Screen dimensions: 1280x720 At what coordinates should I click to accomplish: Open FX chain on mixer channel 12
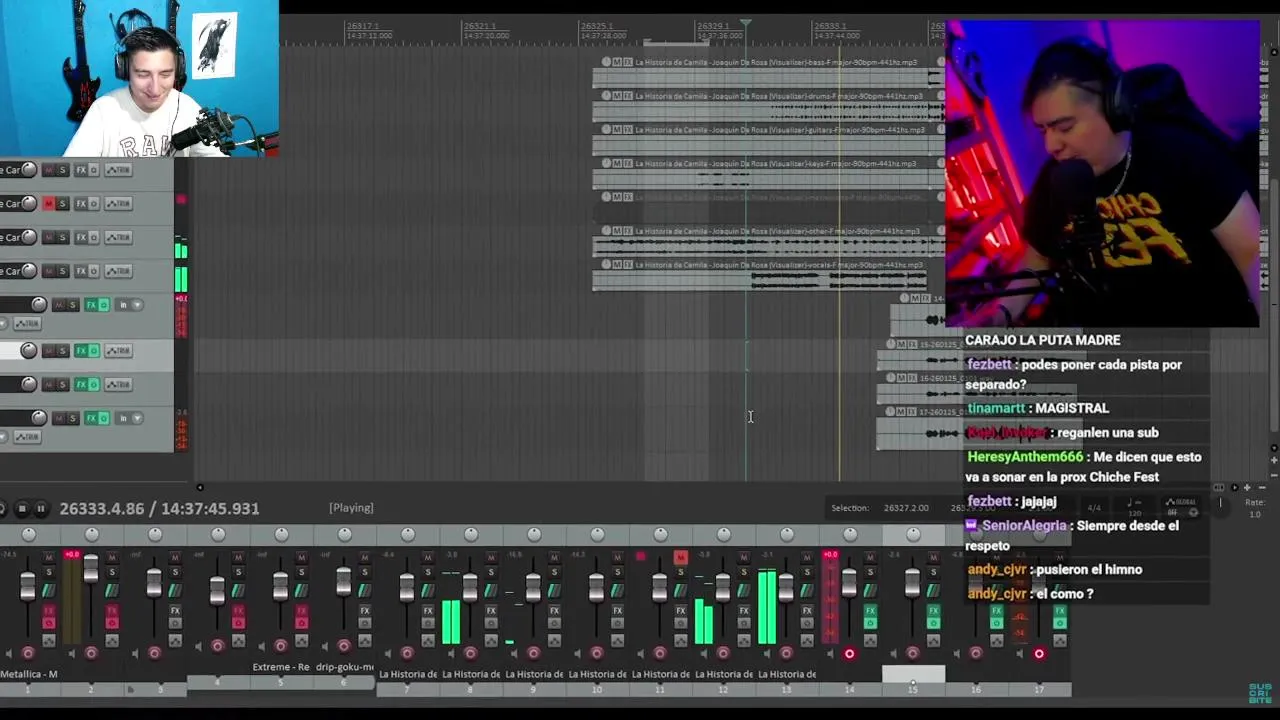[744, 610]
